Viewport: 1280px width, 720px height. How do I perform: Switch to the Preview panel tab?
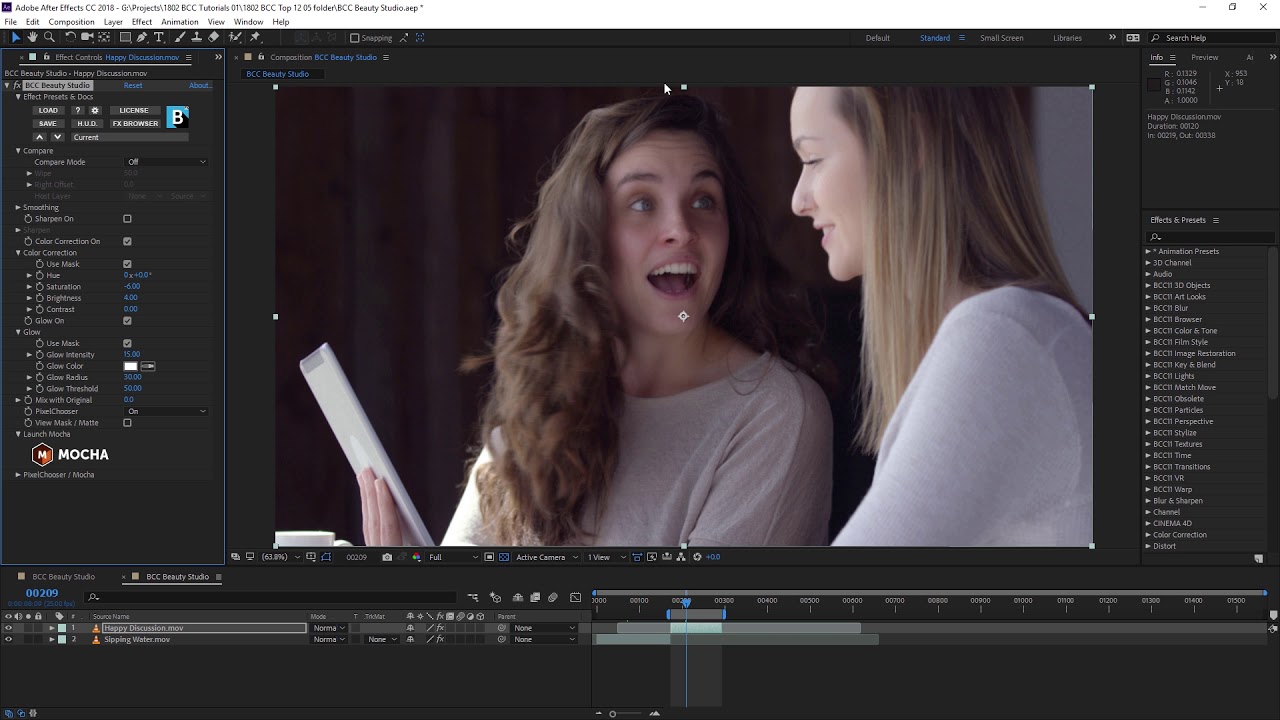pos(1204,57)
